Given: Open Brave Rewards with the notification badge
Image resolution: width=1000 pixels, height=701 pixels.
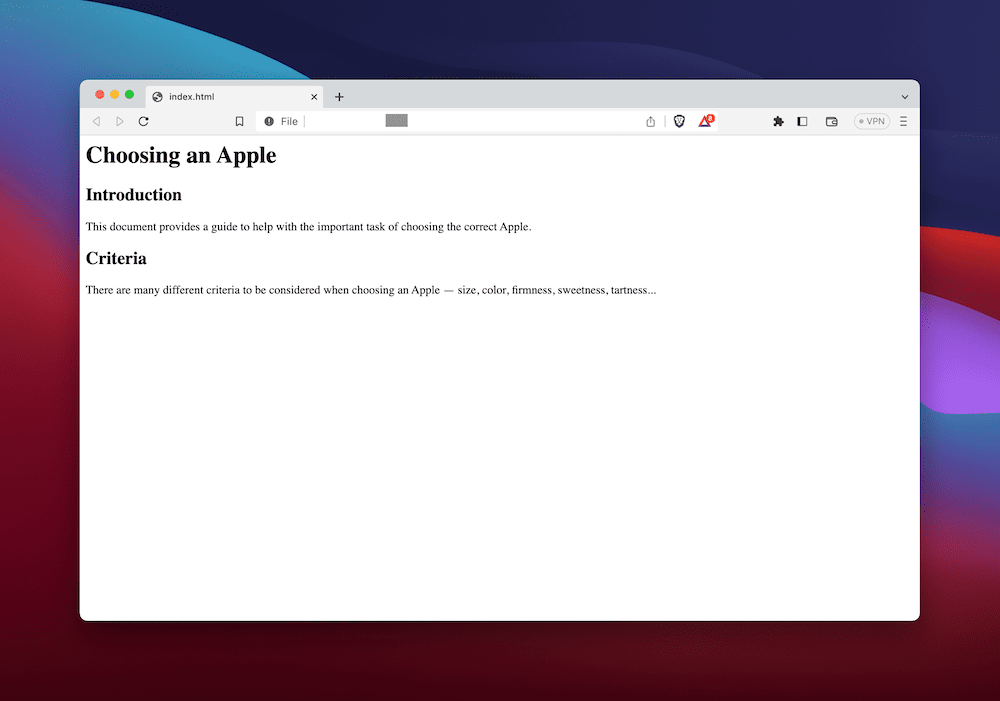Looking at the screenshot, I should coord(704,121).
